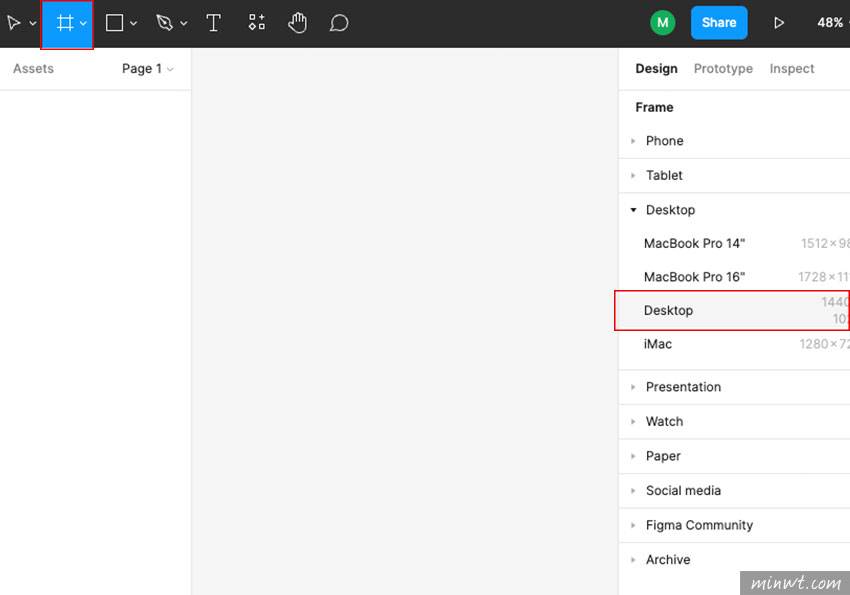Present the prototype with play icon
The height and width of the screenshot is (595, 850).
[x=779, y=23]
